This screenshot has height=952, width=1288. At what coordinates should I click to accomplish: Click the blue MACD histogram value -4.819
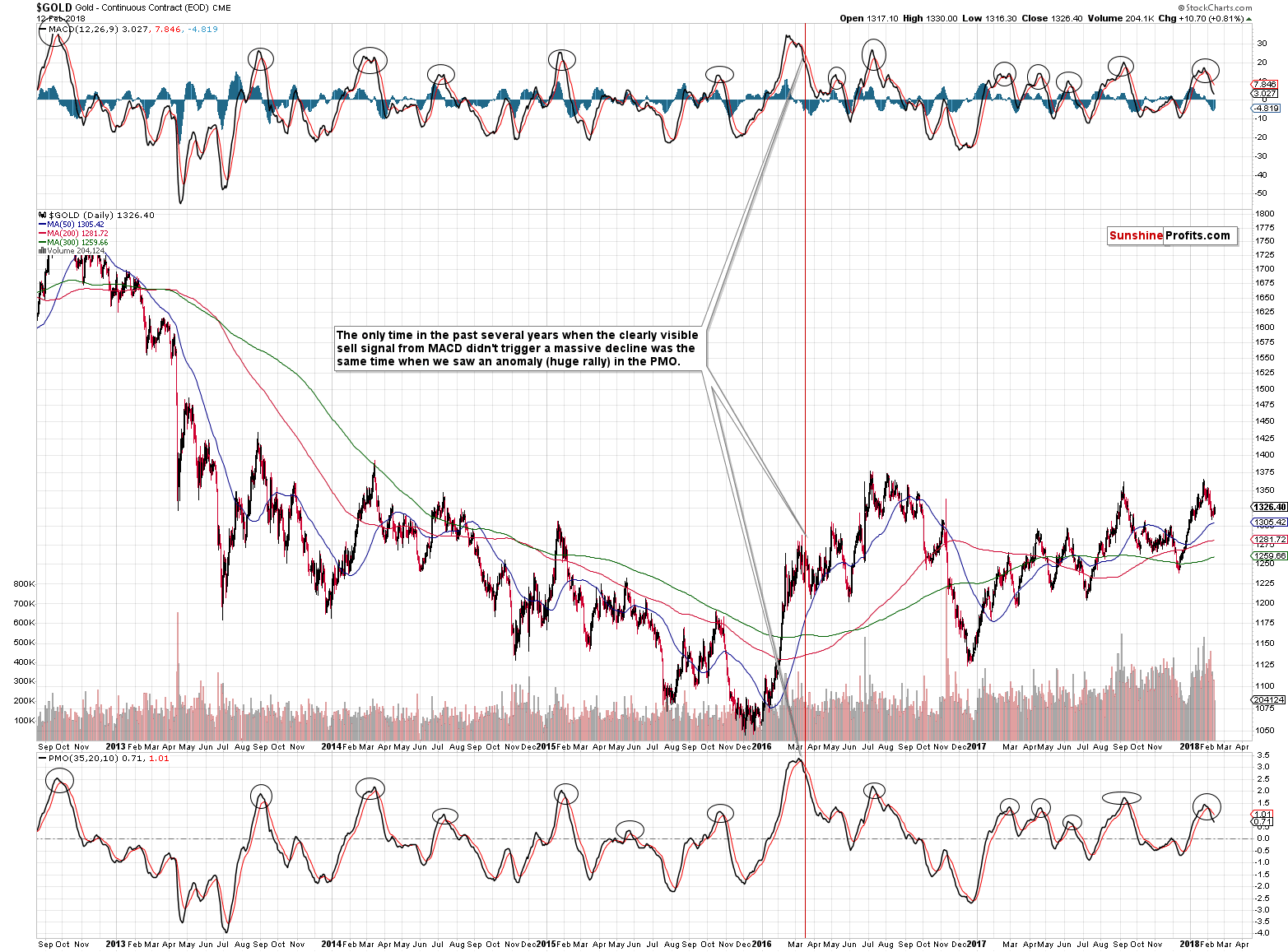pos(202,30)
